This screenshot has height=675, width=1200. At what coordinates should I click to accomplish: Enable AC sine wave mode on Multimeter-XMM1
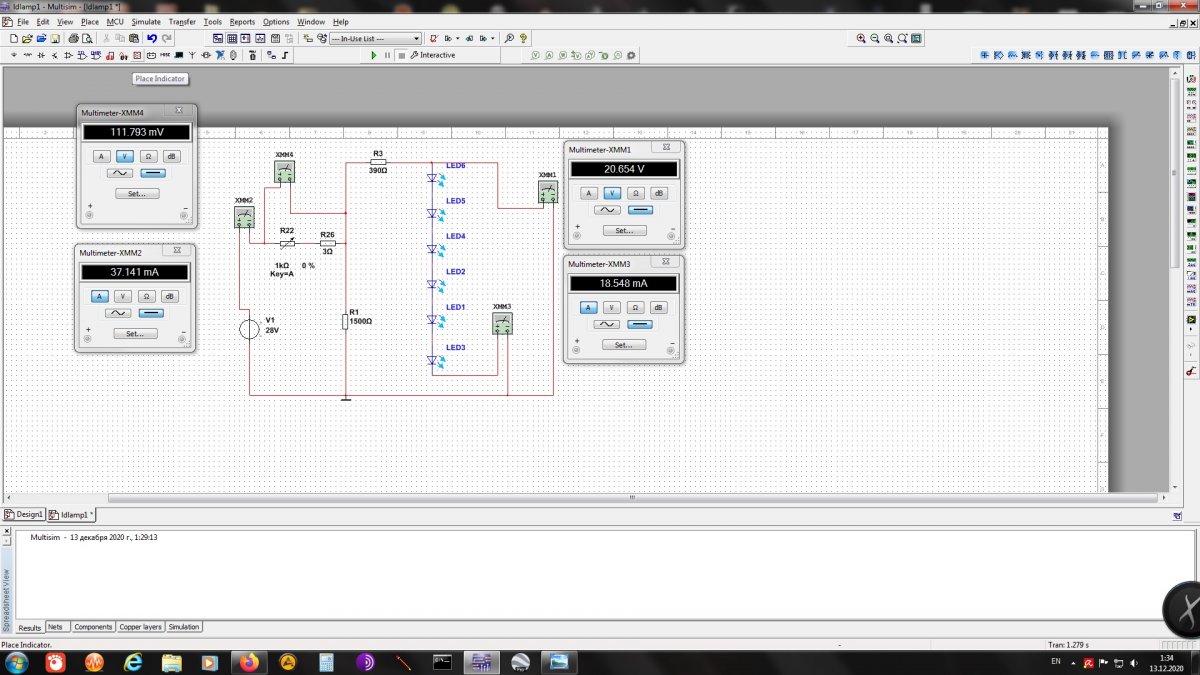[606, 210]
